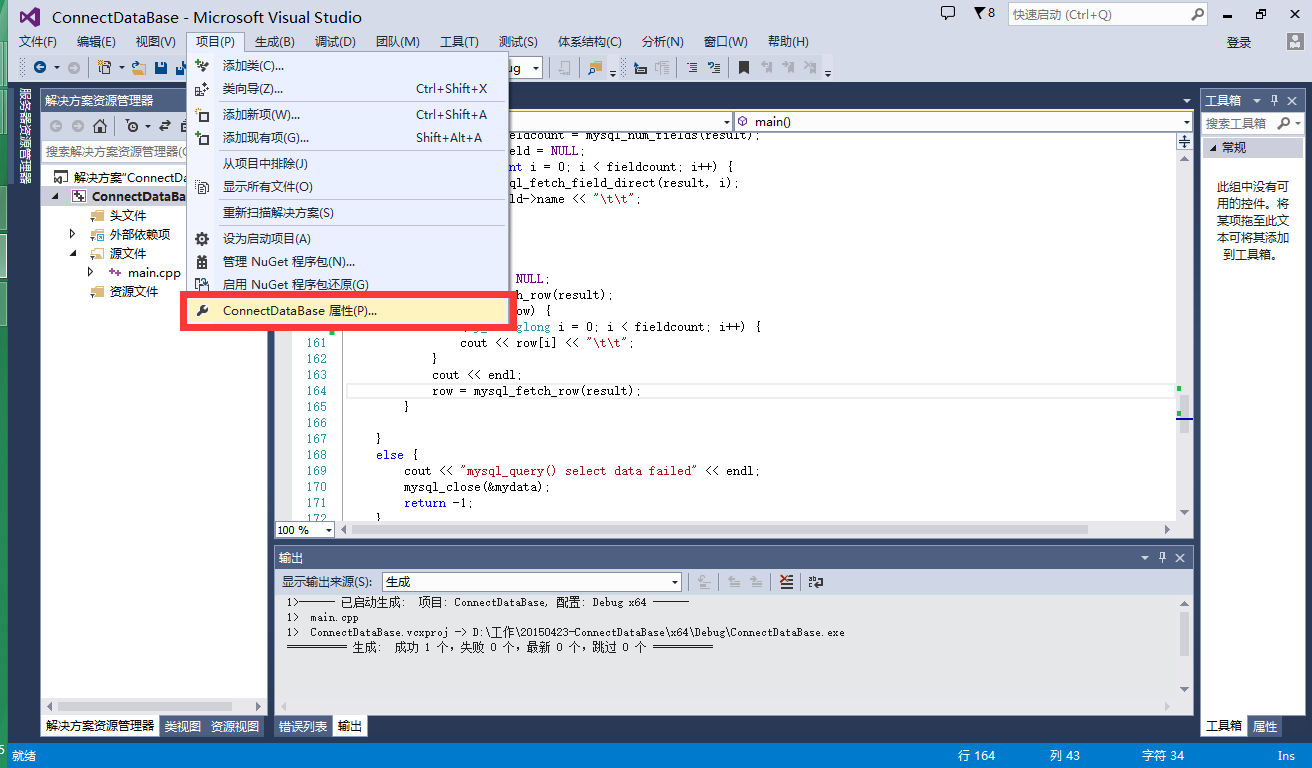Open the 服务器资源管理器 side tab
1312x768 pixels.
(25, 135)
